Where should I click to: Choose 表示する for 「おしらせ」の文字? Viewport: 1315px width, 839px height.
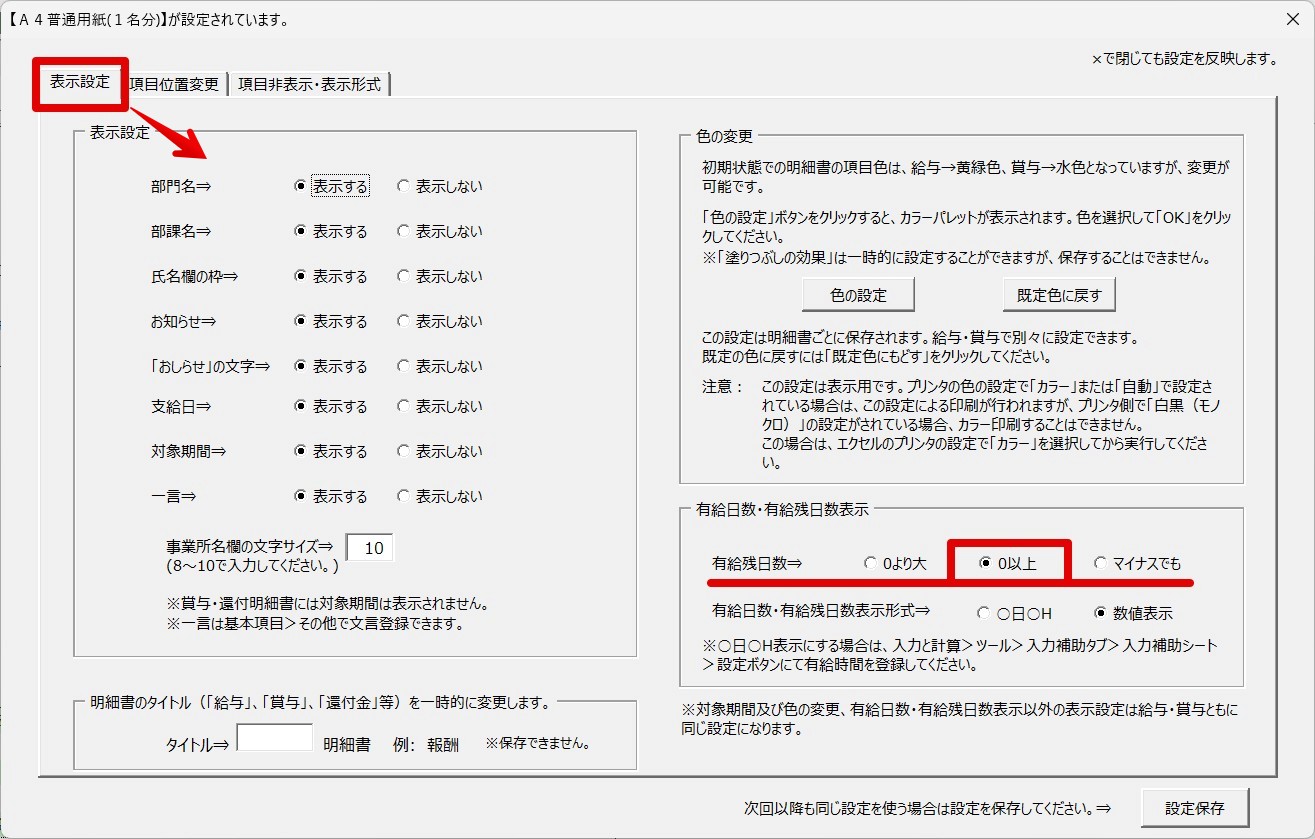(x=300, y=366)
